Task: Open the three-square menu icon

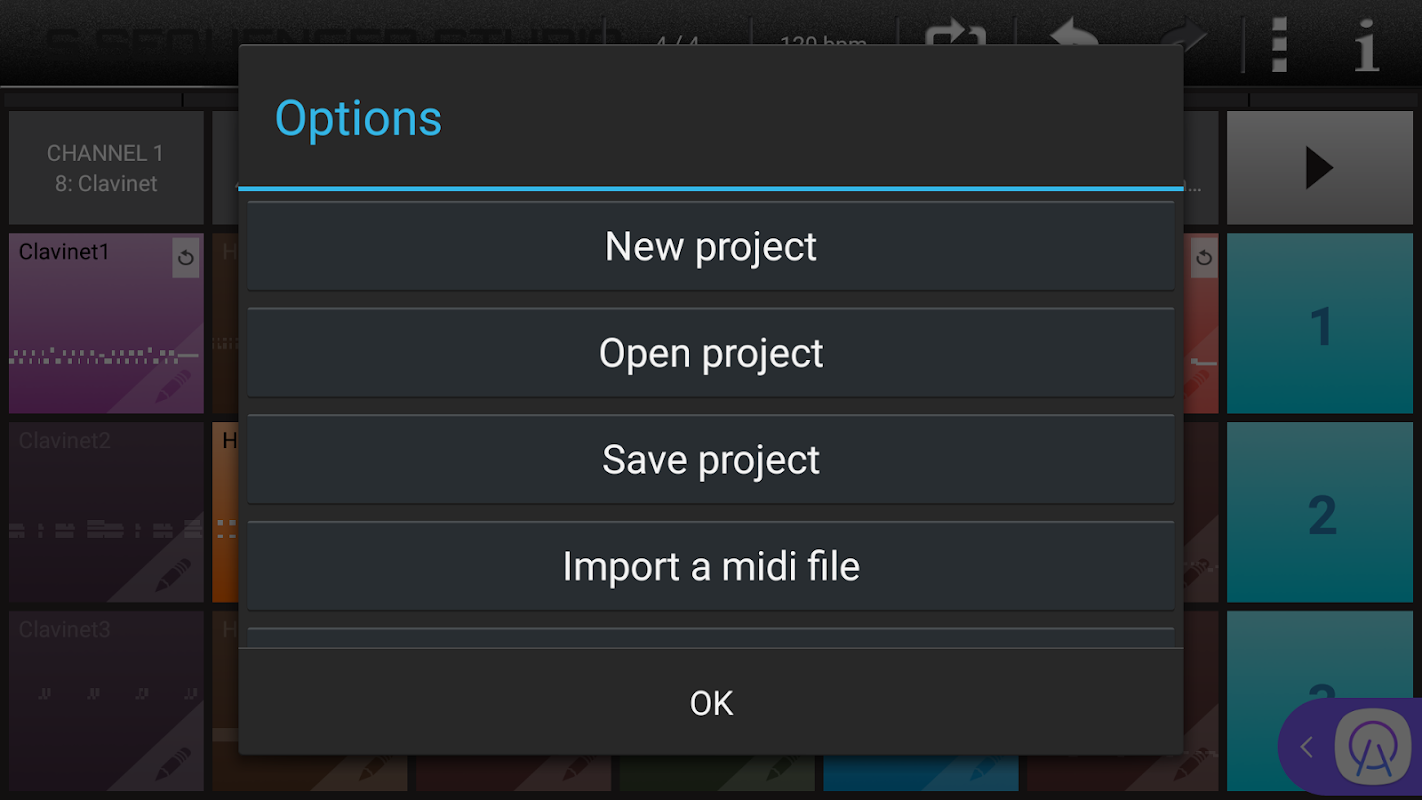Action: 1279,44
